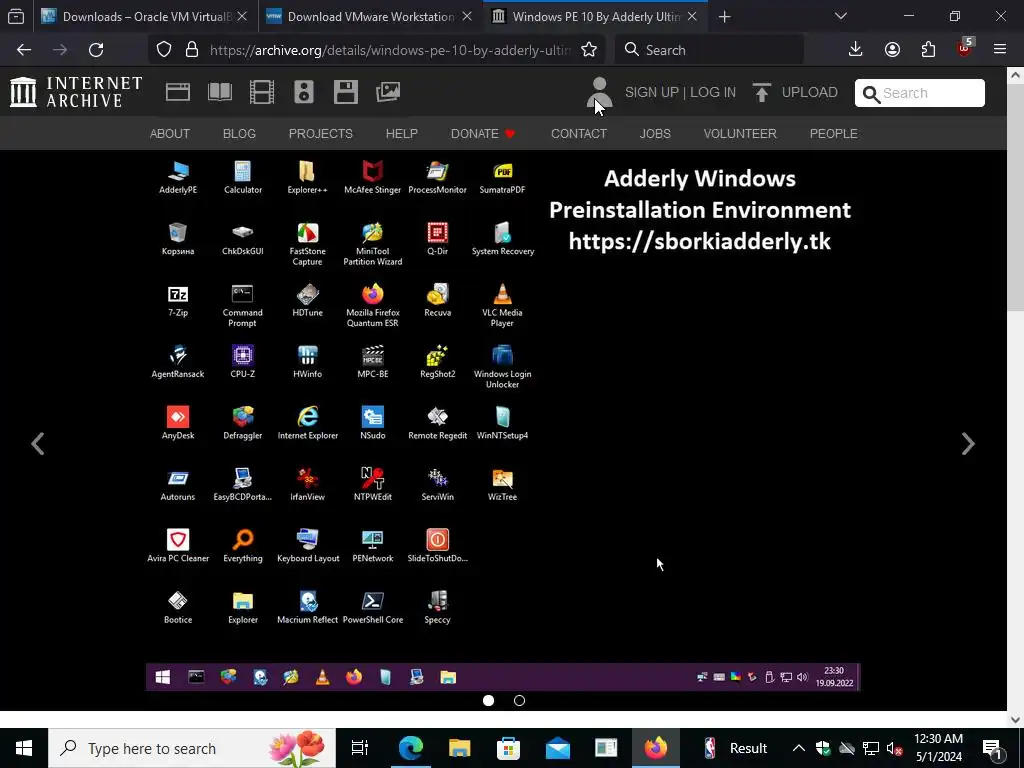Open Firefox extensions puzzle icon
This screenshot has height=768, width=1024.
coord(928,50)
